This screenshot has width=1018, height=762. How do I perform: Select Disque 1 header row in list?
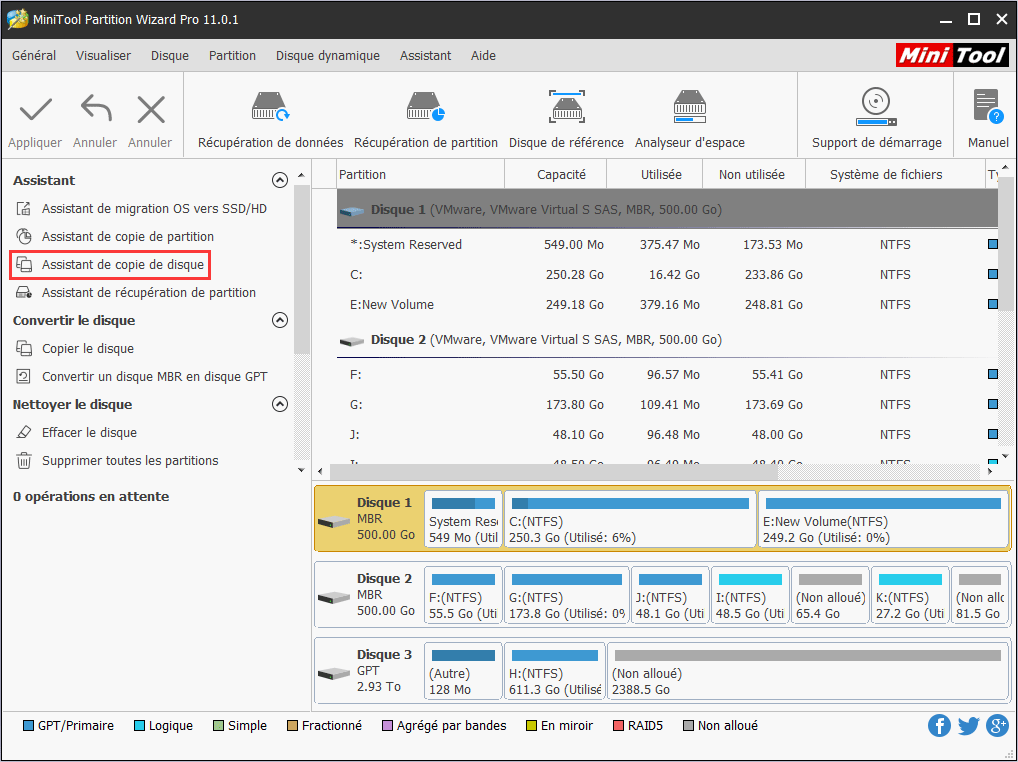pos(667,209)
